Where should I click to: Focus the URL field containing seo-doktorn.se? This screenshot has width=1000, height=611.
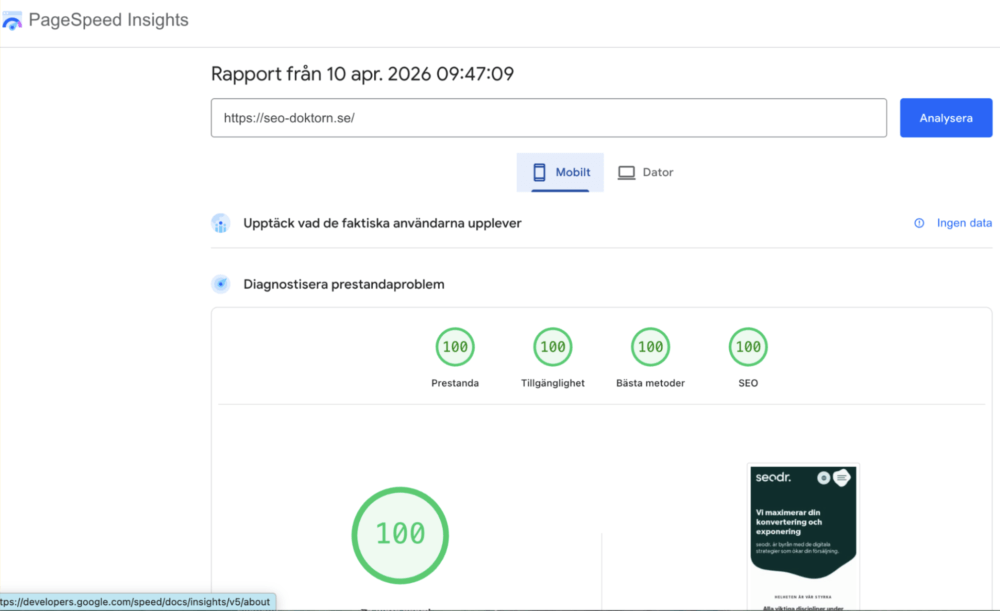(x=548, y=118)
